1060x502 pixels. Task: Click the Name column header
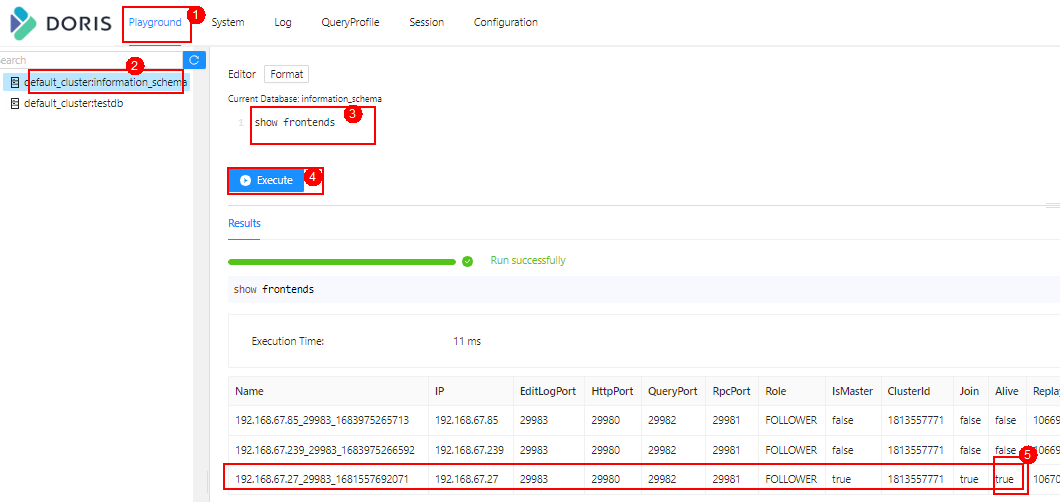[x=328, y=391]
